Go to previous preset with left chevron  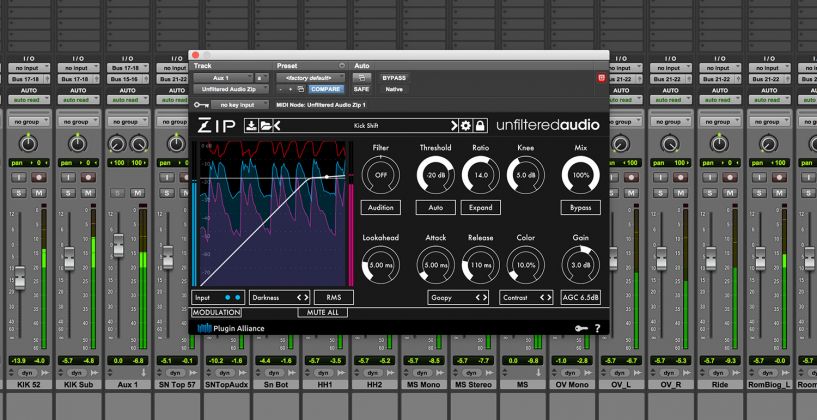click(x=277, y=126)
